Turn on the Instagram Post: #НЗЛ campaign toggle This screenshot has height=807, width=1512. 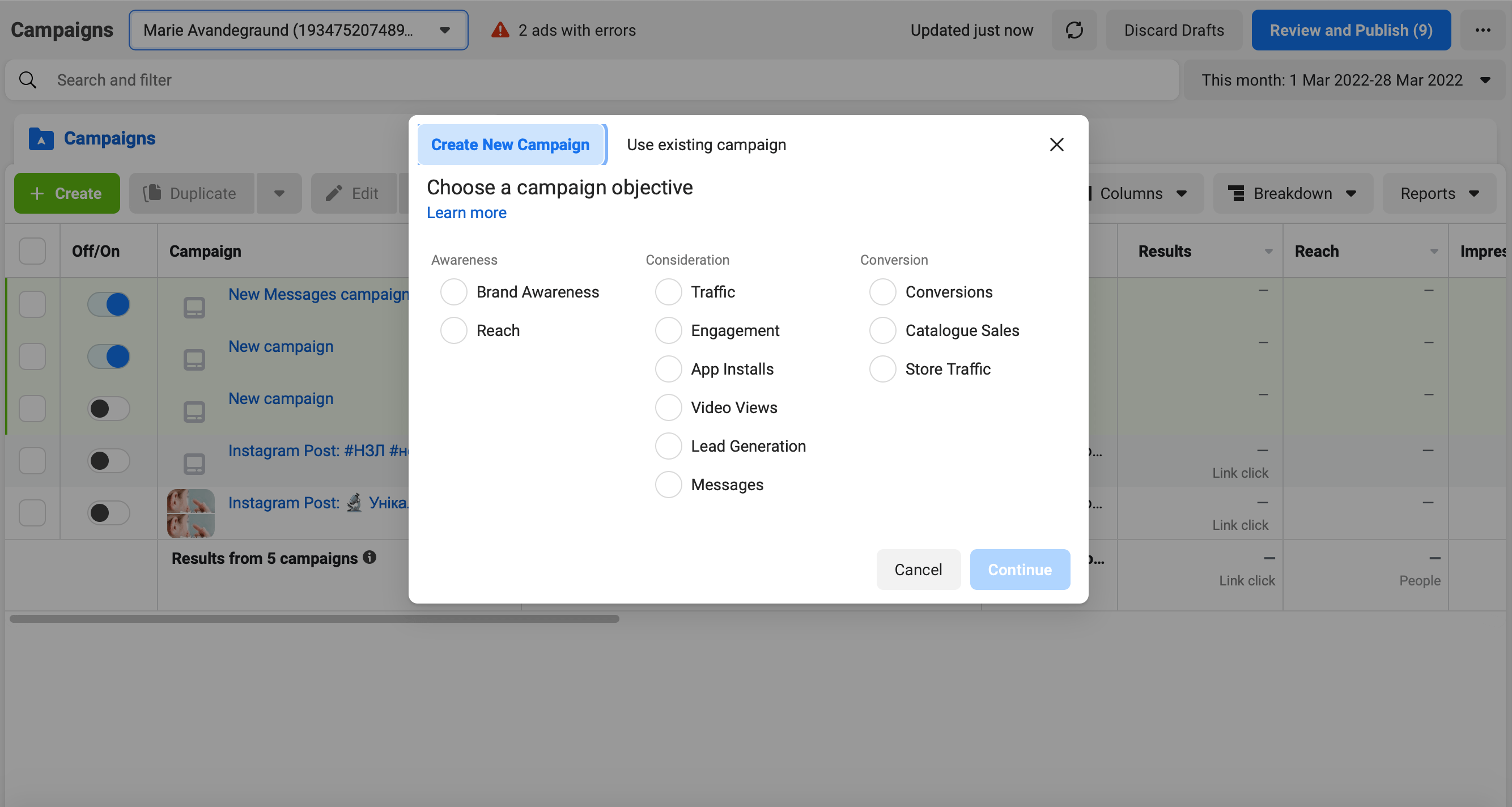click(109, 461)
